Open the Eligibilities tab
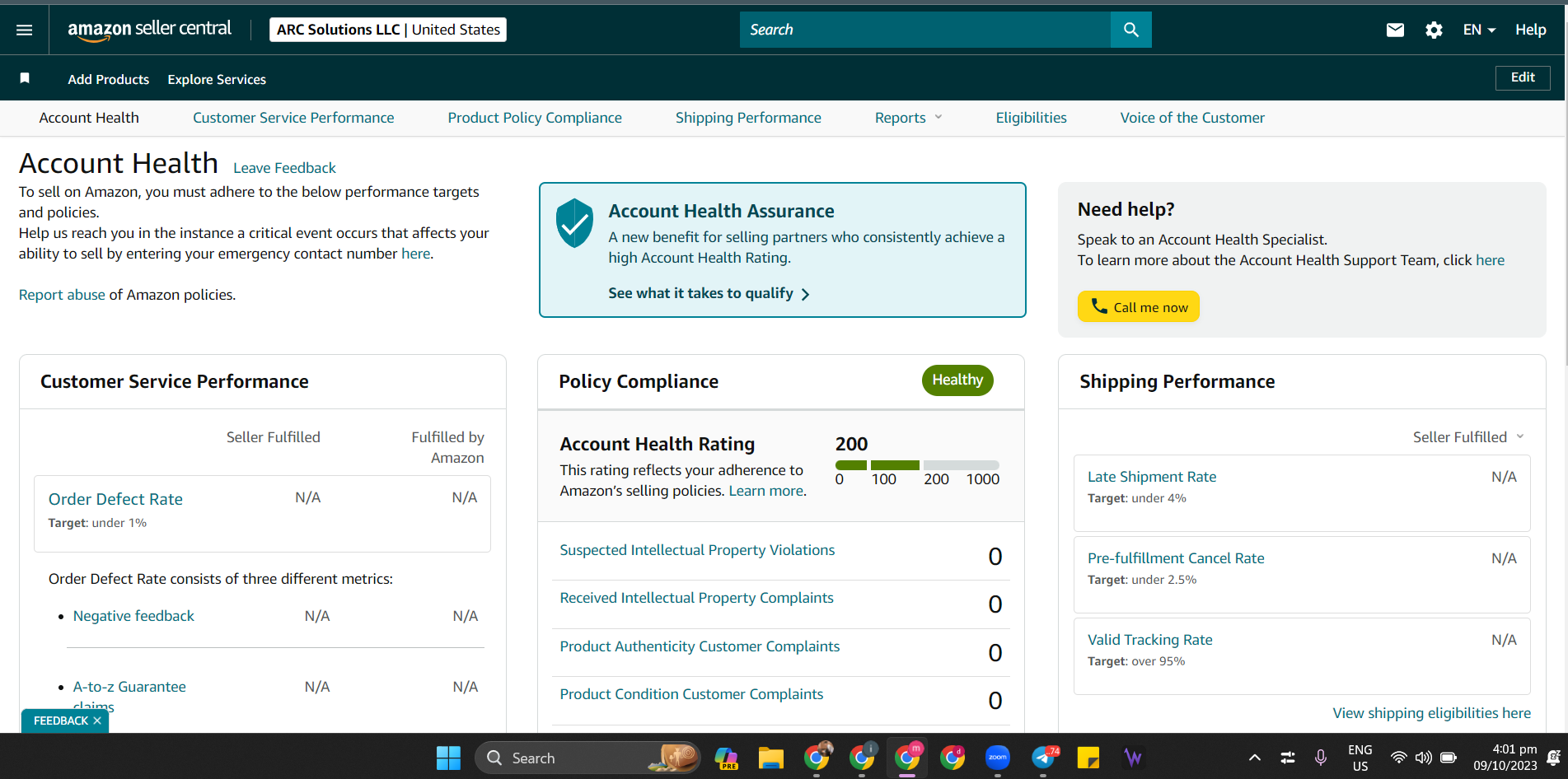The height and width of the screenshot is (779, 1568). [1031, 118]
